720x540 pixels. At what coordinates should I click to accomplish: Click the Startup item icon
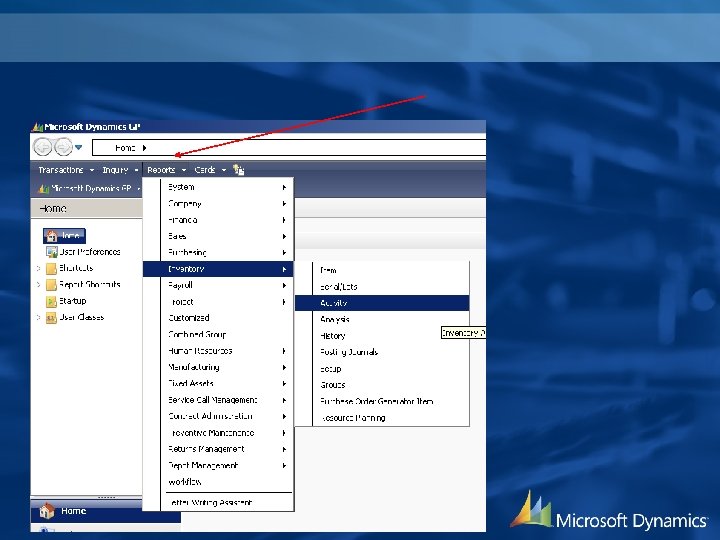tap(51, 301)
